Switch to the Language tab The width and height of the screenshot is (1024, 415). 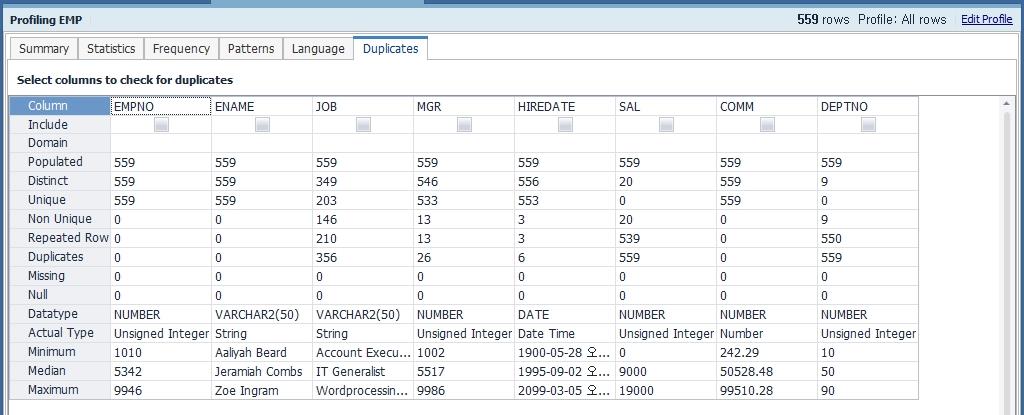pyautogui.click(x=318, y=49)
